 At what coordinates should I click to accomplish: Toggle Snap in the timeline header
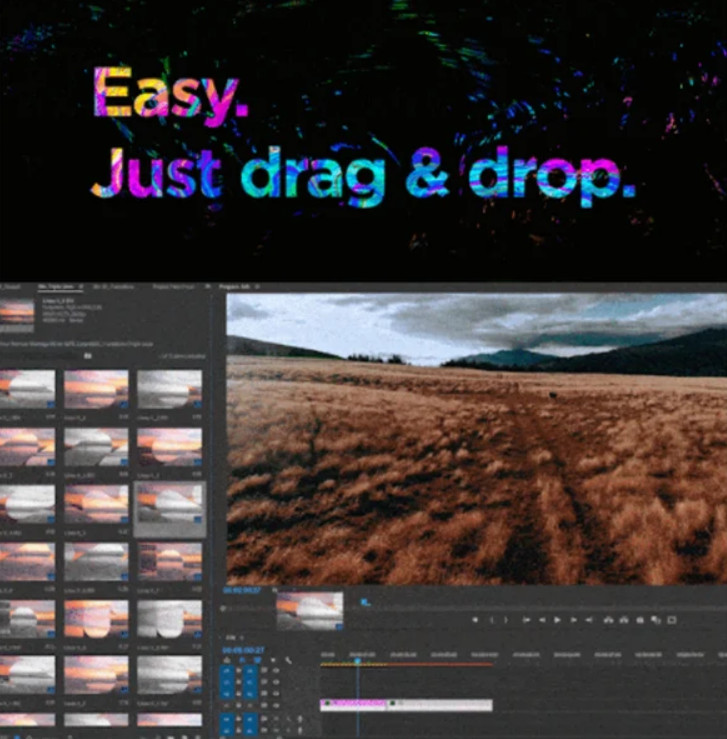click(242, 661)
